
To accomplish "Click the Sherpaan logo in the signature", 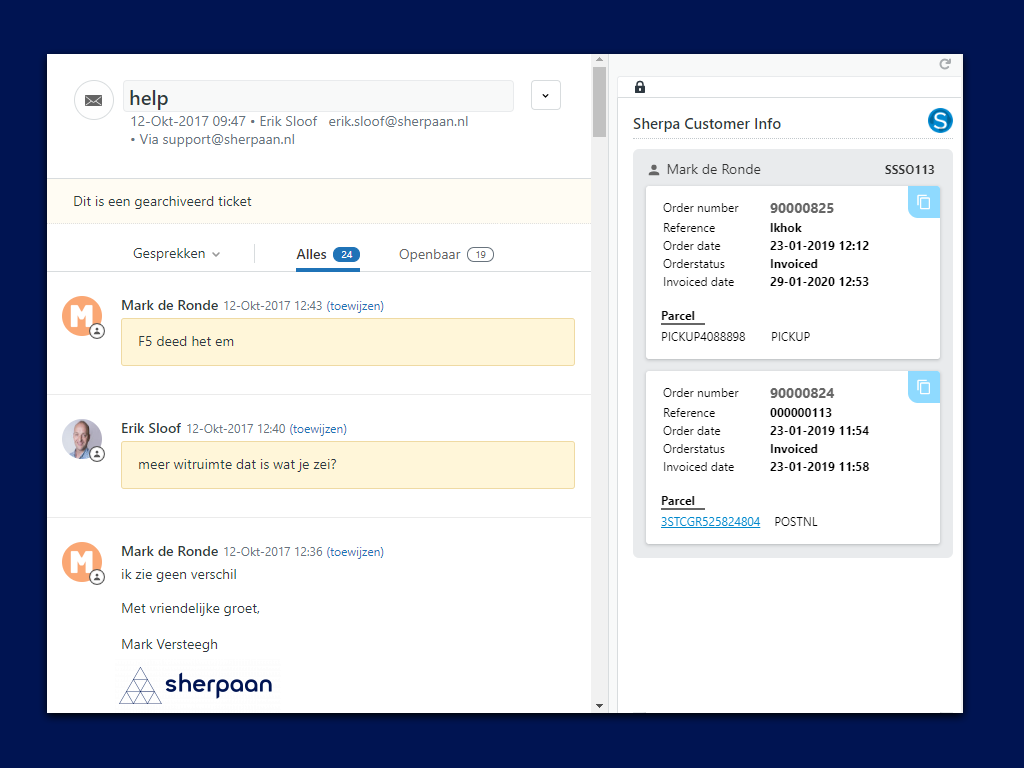I will [196, 685].
